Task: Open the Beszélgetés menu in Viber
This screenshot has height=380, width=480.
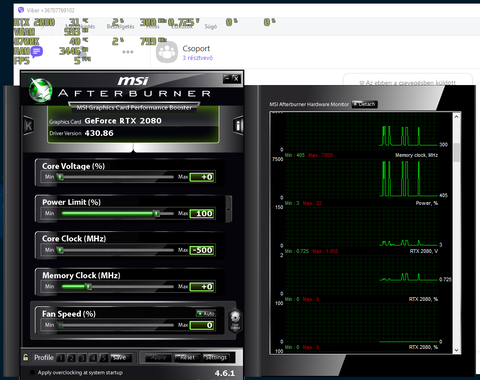Action: pos(120,27)
